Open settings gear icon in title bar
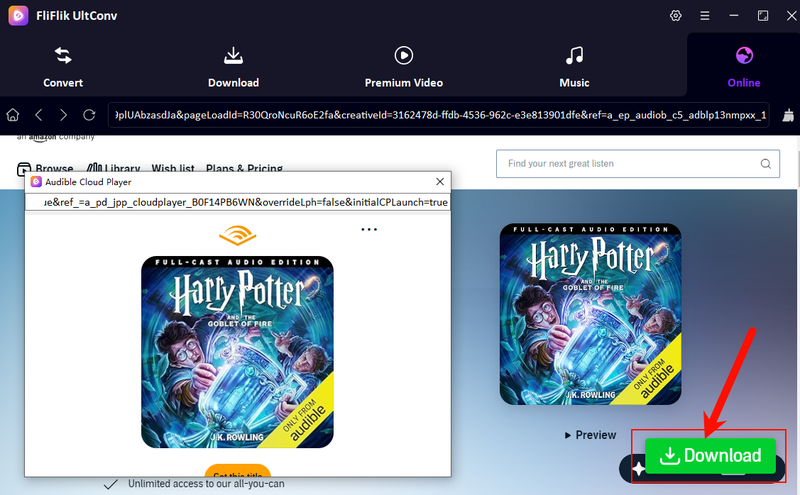The image size is (800, 495). (x=676, y=16)
